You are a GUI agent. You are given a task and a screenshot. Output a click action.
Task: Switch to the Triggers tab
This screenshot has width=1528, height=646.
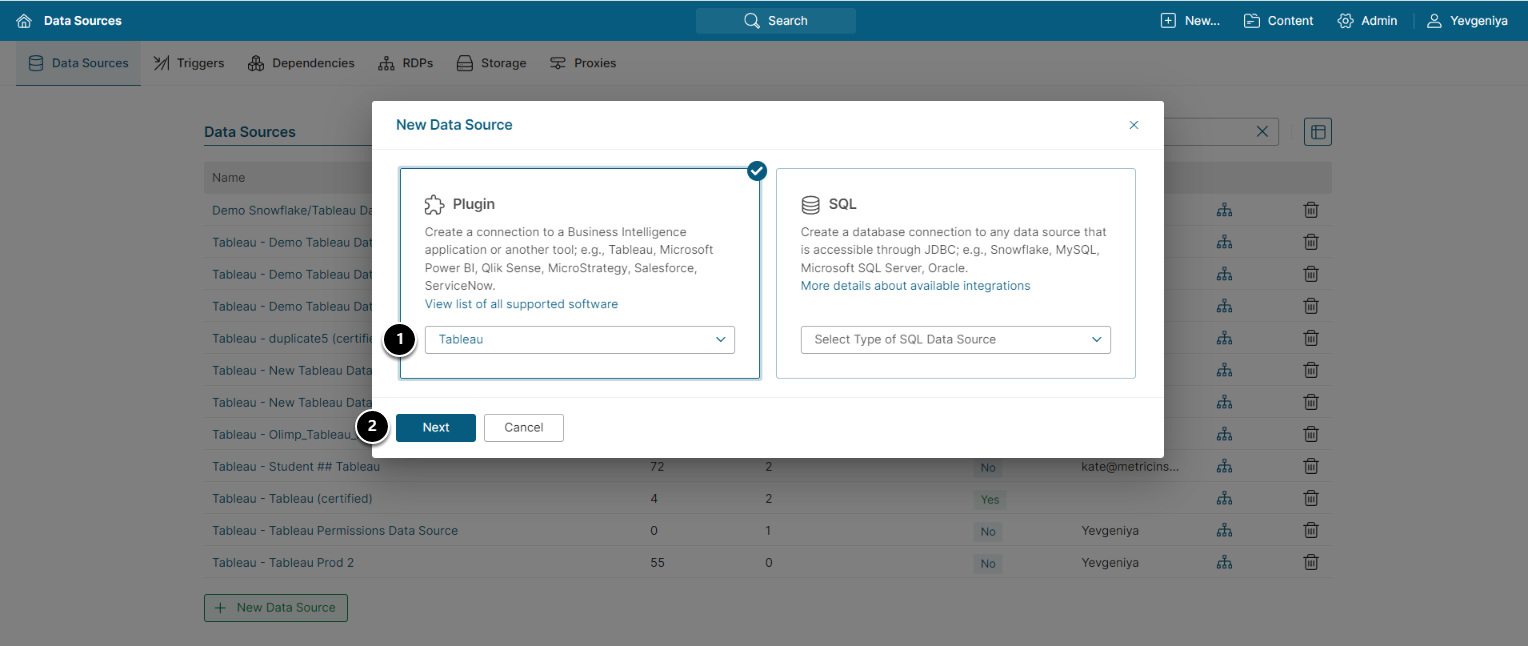point(189,63)
